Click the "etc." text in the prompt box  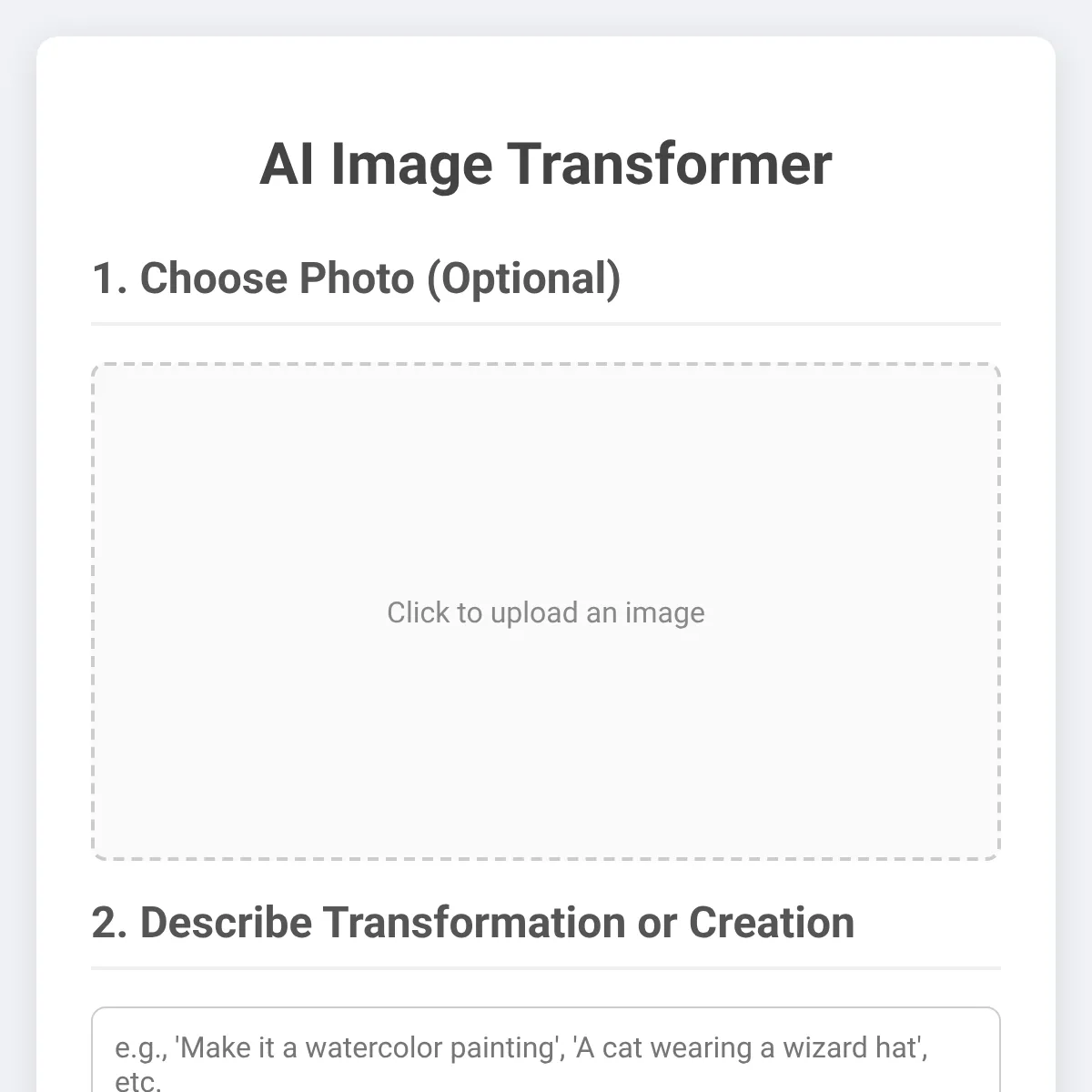137,1080
